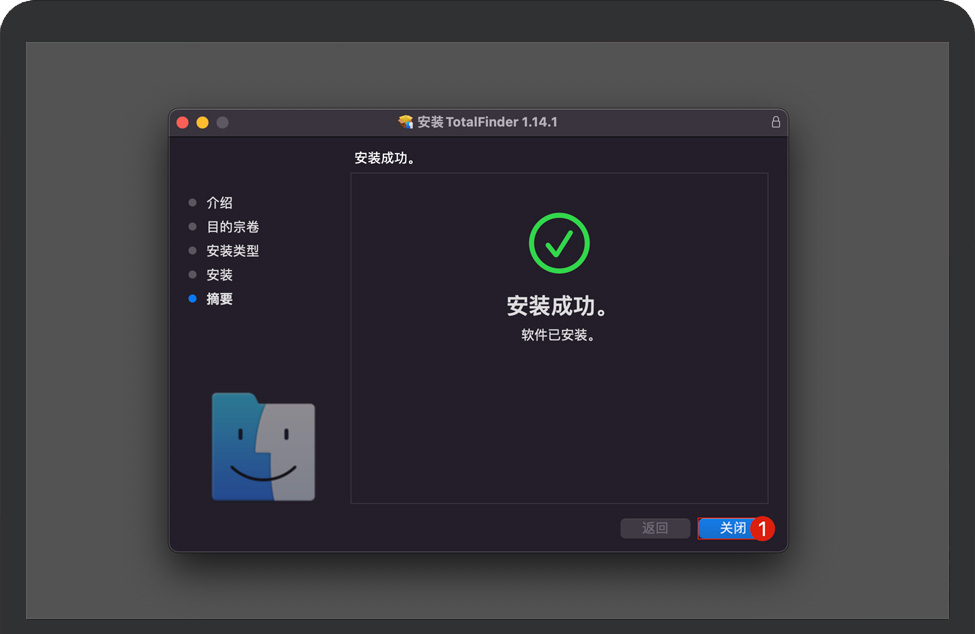Close the installer with red button

pyautogui.click(x=183, y=122)
